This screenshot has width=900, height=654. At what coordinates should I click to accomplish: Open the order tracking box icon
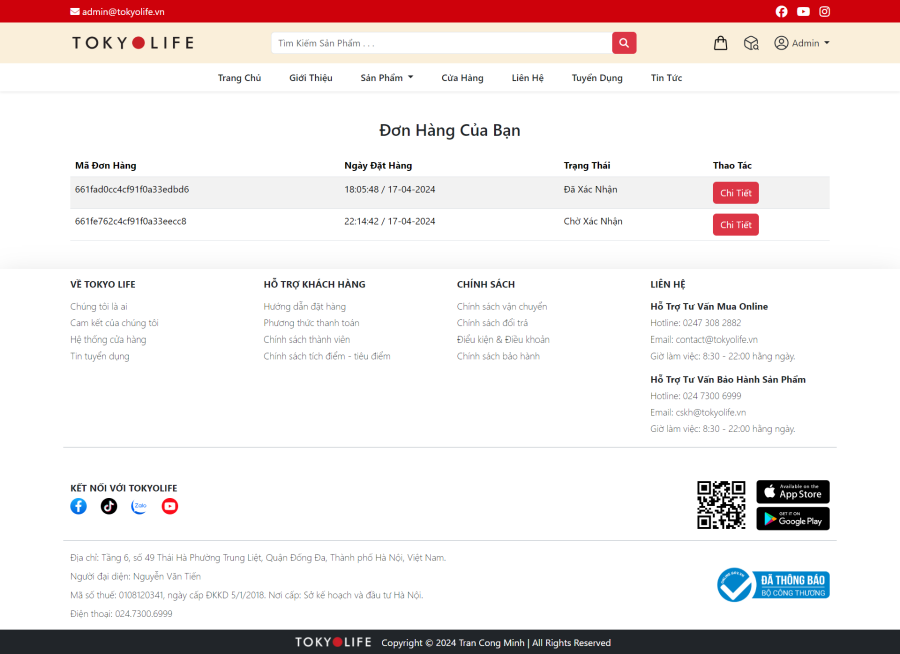751,43
